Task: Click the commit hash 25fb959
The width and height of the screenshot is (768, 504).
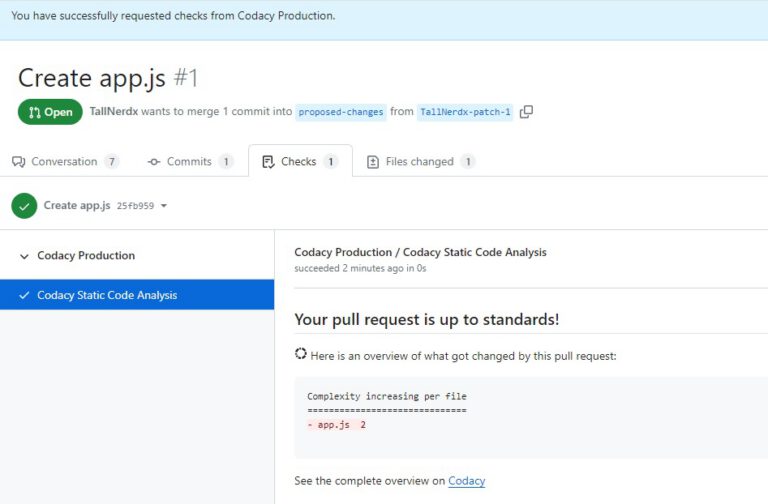Action: tap(135, 206)
